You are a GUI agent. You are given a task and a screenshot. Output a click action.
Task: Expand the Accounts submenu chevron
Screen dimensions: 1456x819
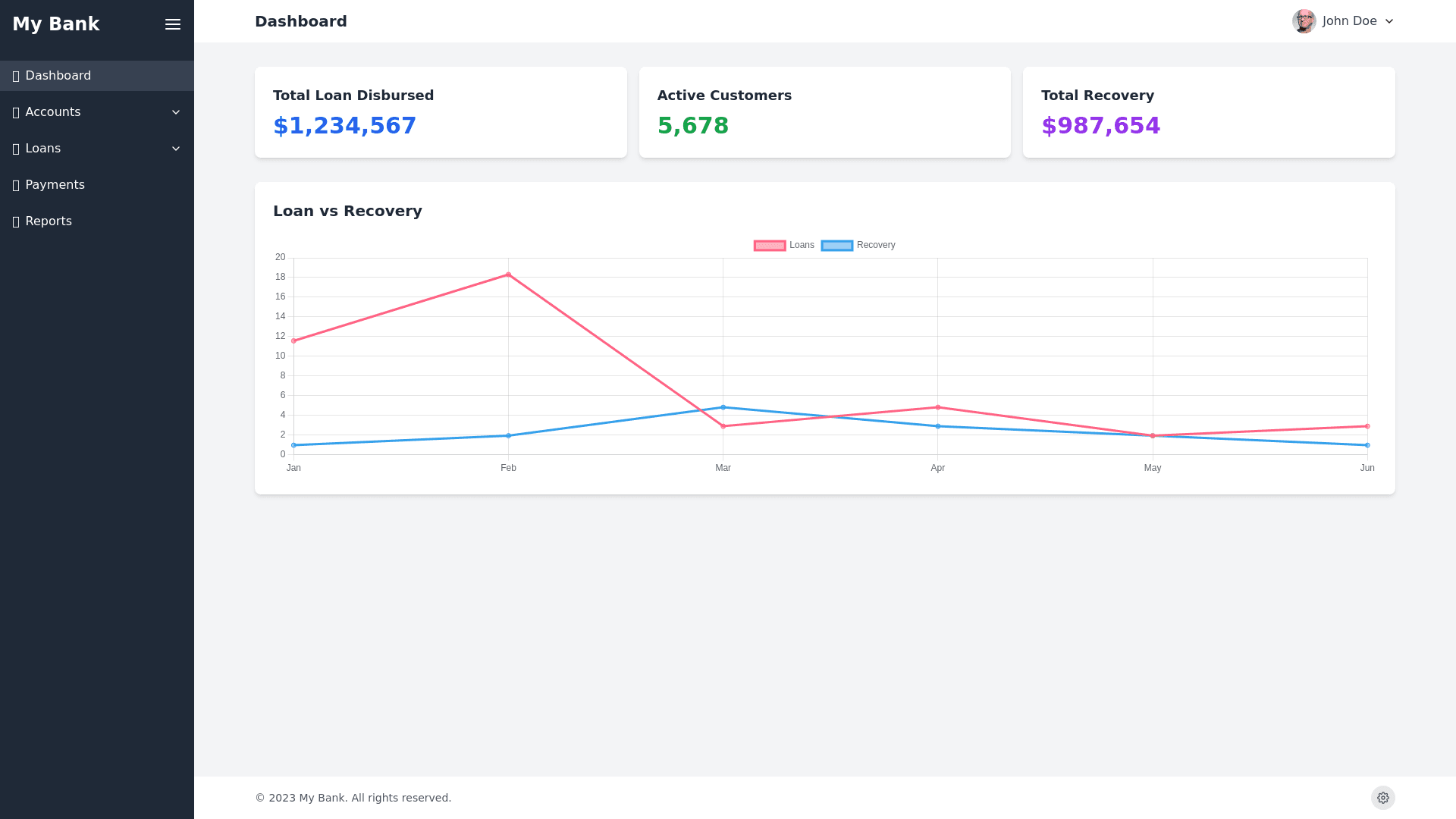pyautogui.click(x=176, y=112)
